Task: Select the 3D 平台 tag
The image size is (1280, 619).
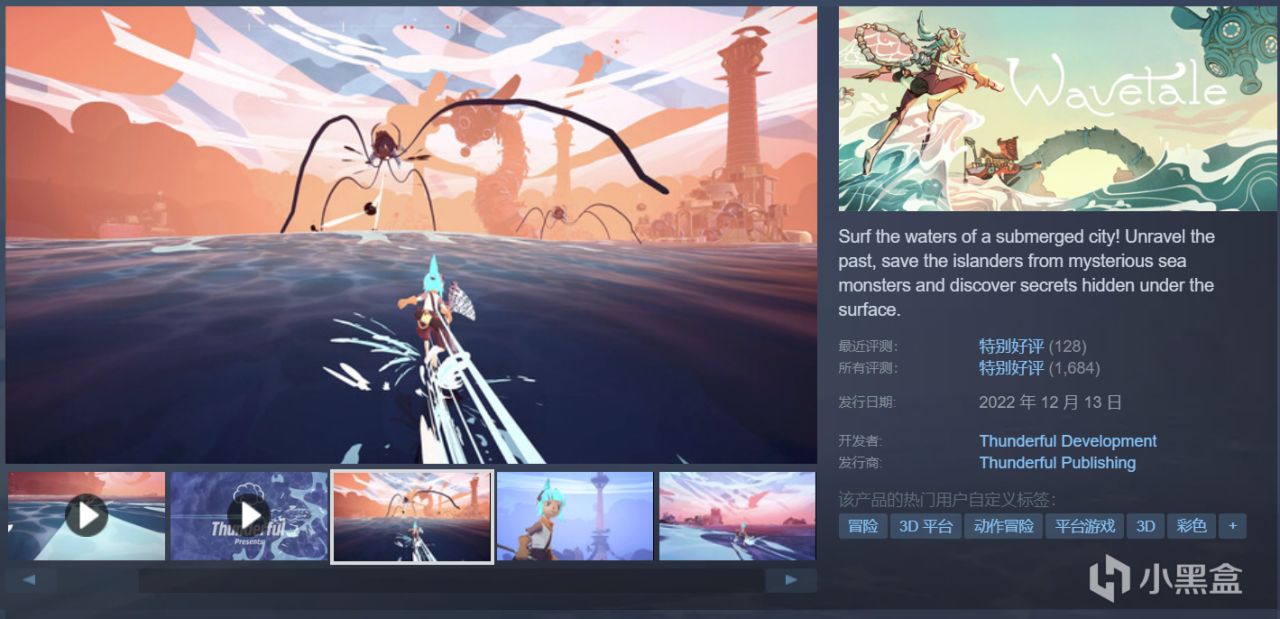Action: [x=925, y=526]
